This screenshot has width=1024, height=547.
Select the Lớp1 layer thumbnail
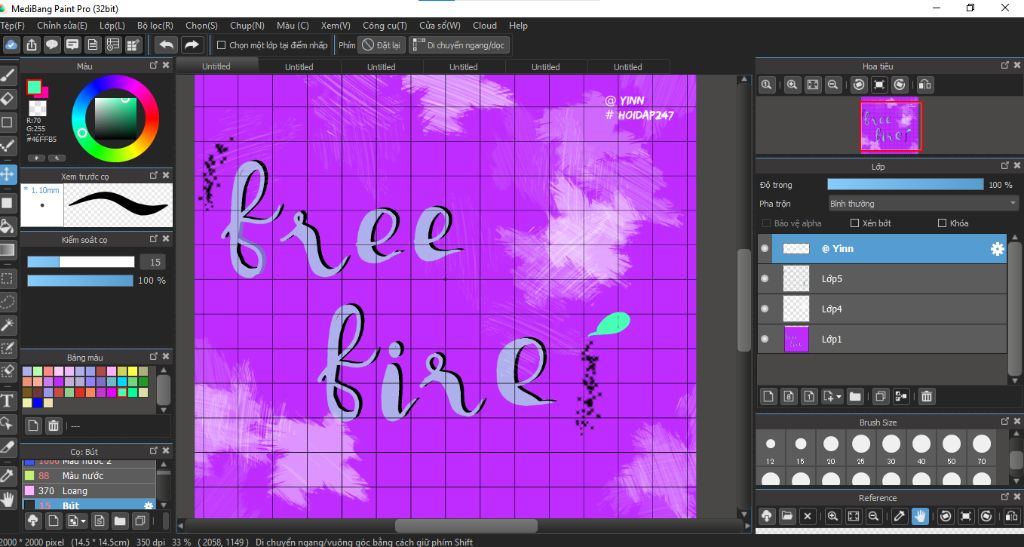point(796,339)
